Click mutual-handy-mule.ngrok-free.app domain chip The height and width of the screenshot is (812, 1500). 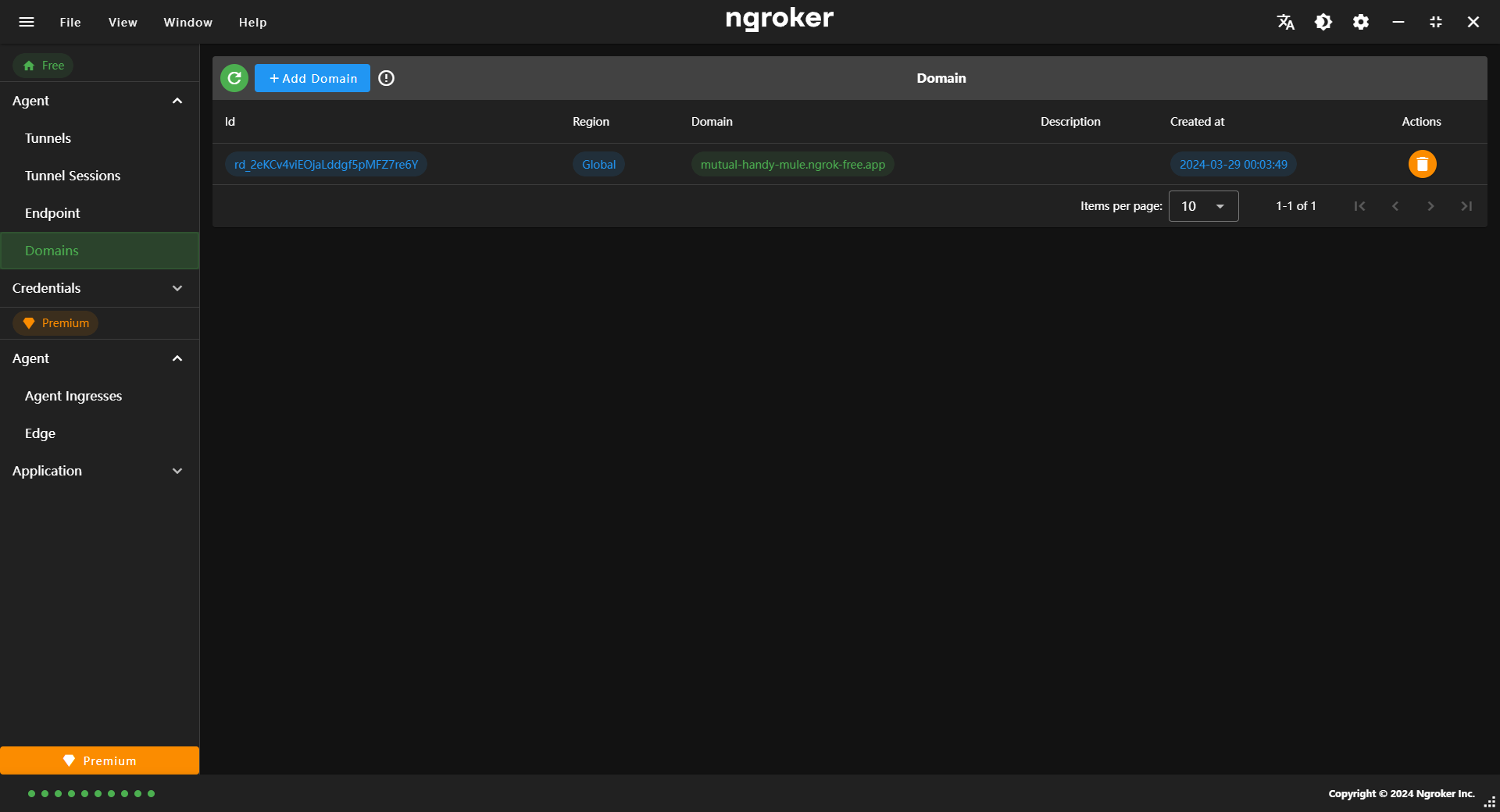click(x=792, y=164)
